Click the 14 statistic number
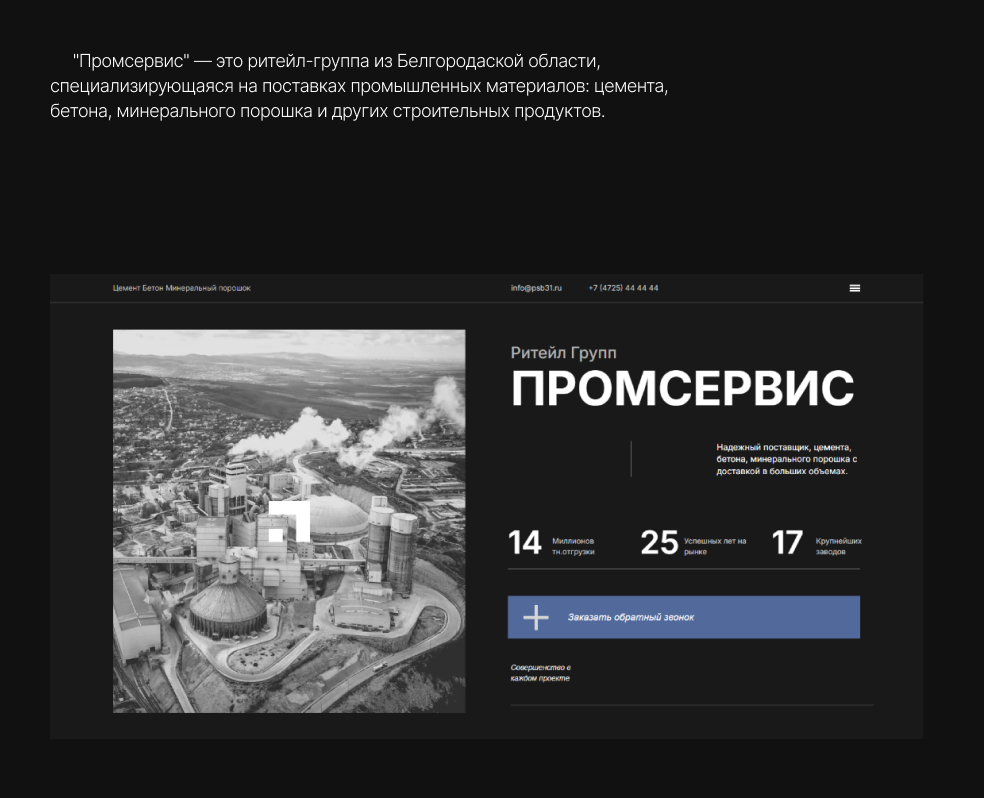The image size is (984, 798). click(x=524, y=543)
